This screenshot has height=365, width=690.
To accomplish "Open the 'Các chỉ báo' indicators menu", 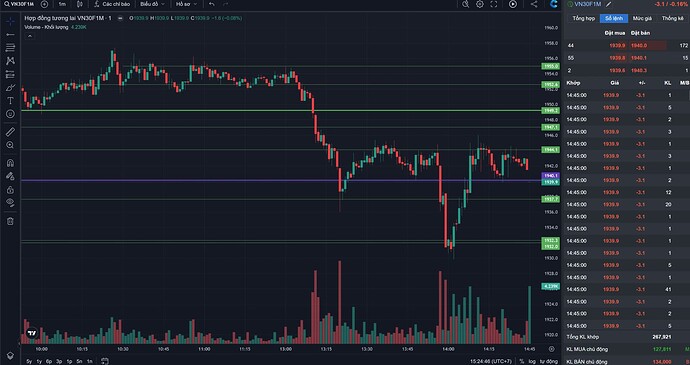I will pos(112,4).
